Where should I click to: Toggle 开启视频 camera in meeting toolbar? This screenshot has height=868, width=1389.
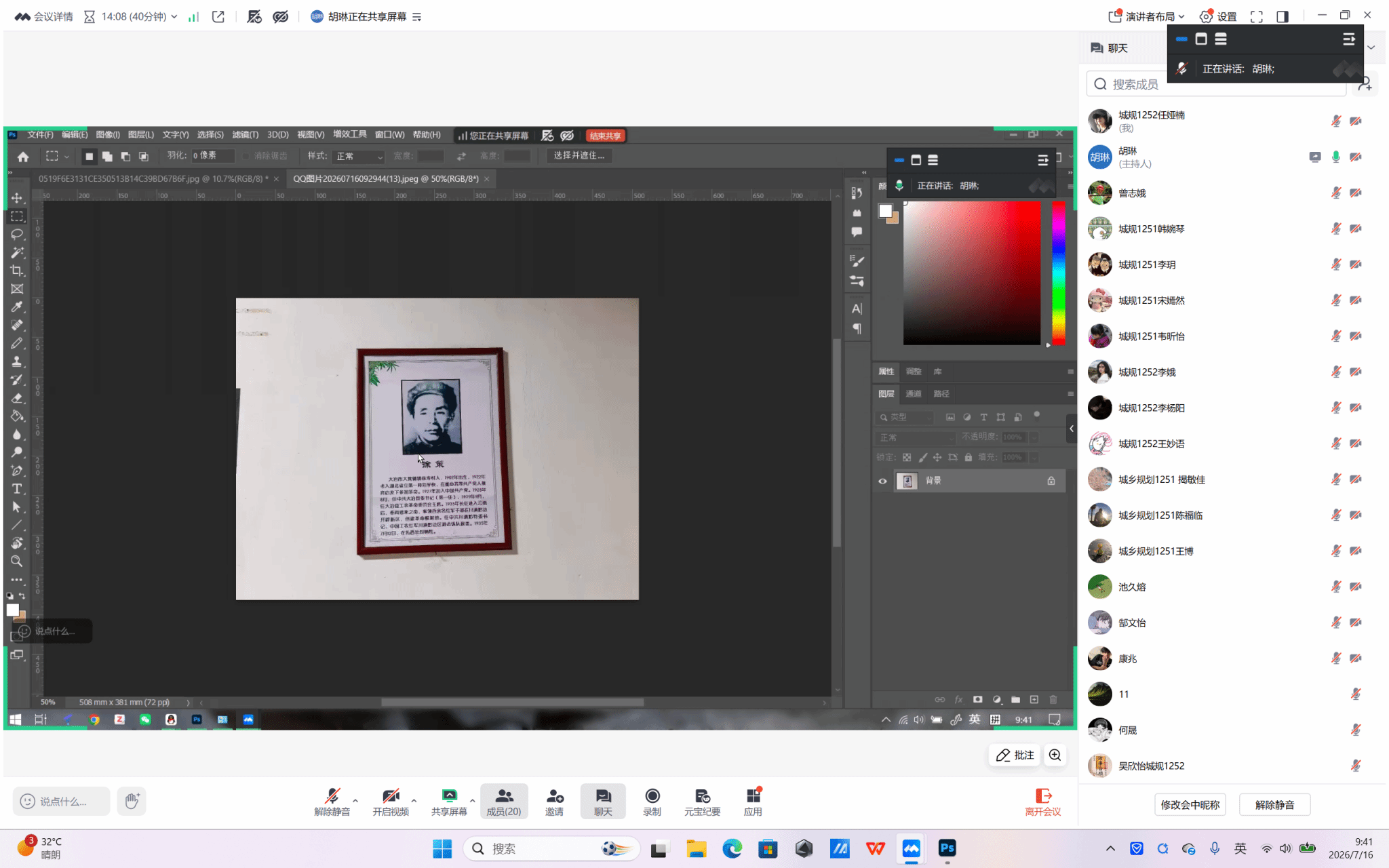pyautogui.click(x=391, y=802)
